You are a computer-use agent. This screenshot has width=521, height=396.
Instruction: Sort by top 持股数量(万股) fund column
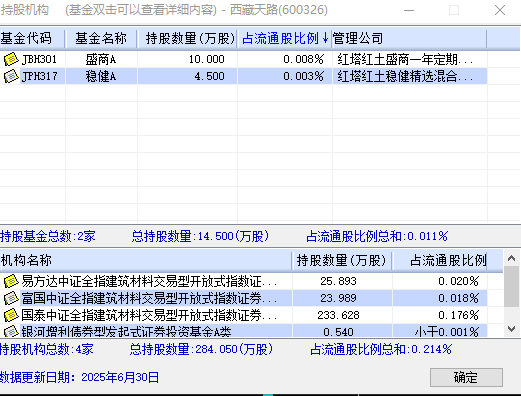coord(187,38)
